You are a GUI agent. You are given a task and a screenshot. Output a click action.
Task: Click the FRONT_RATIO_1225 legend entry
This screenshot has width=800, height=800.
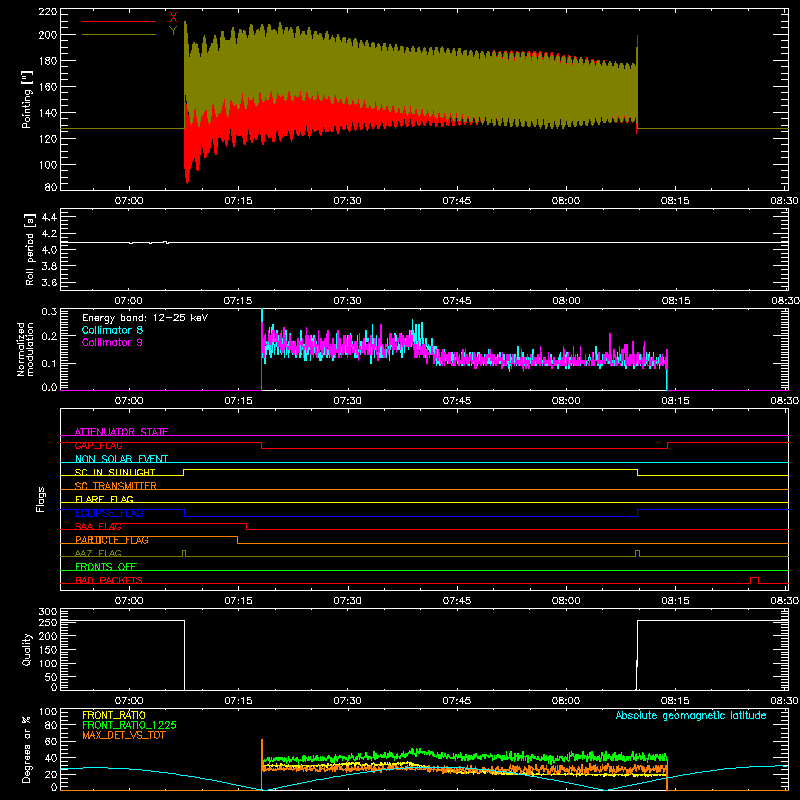(x=130, y=725)
